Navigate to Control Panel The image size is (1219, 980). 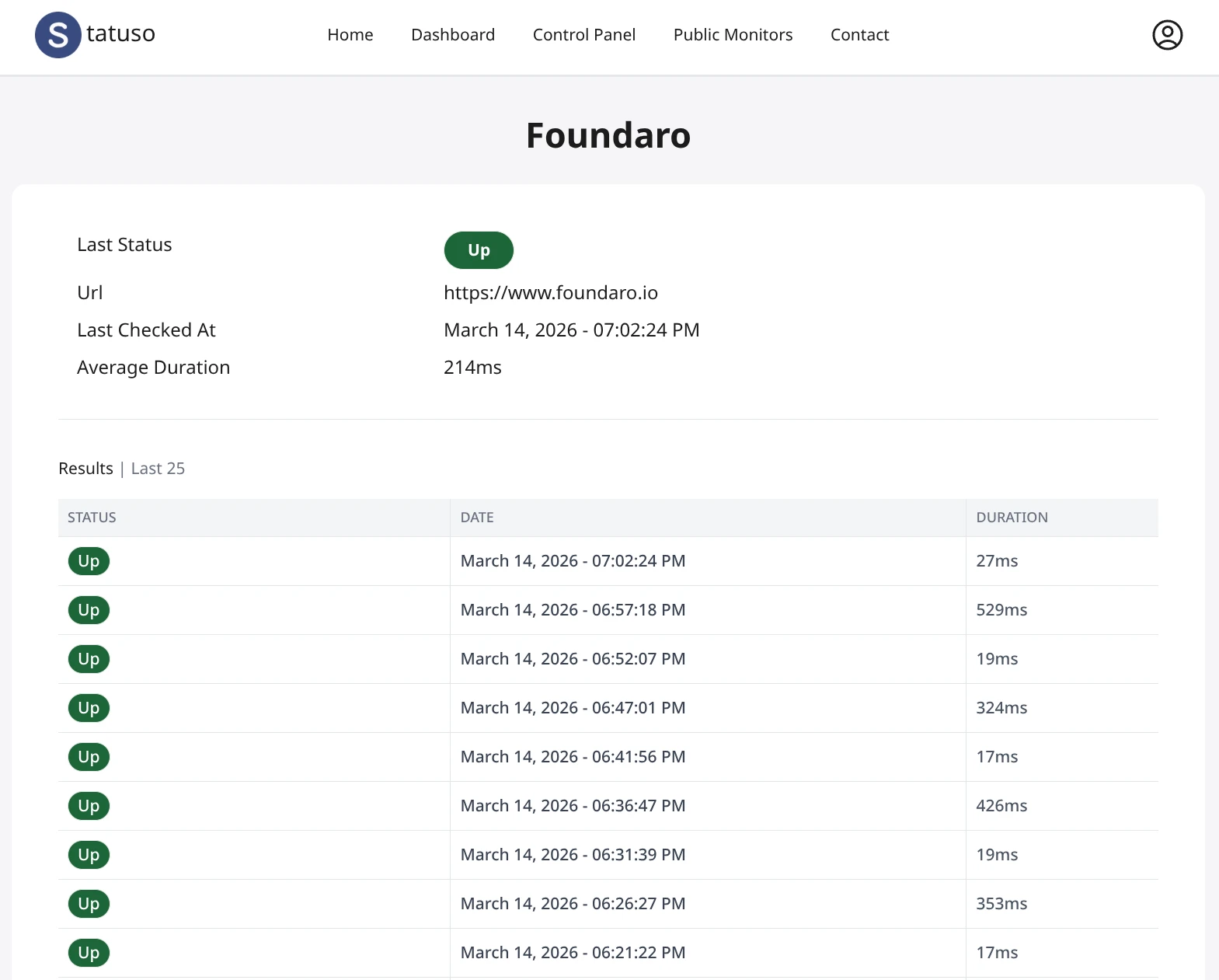pyautogui.click(x=584, y=35)
